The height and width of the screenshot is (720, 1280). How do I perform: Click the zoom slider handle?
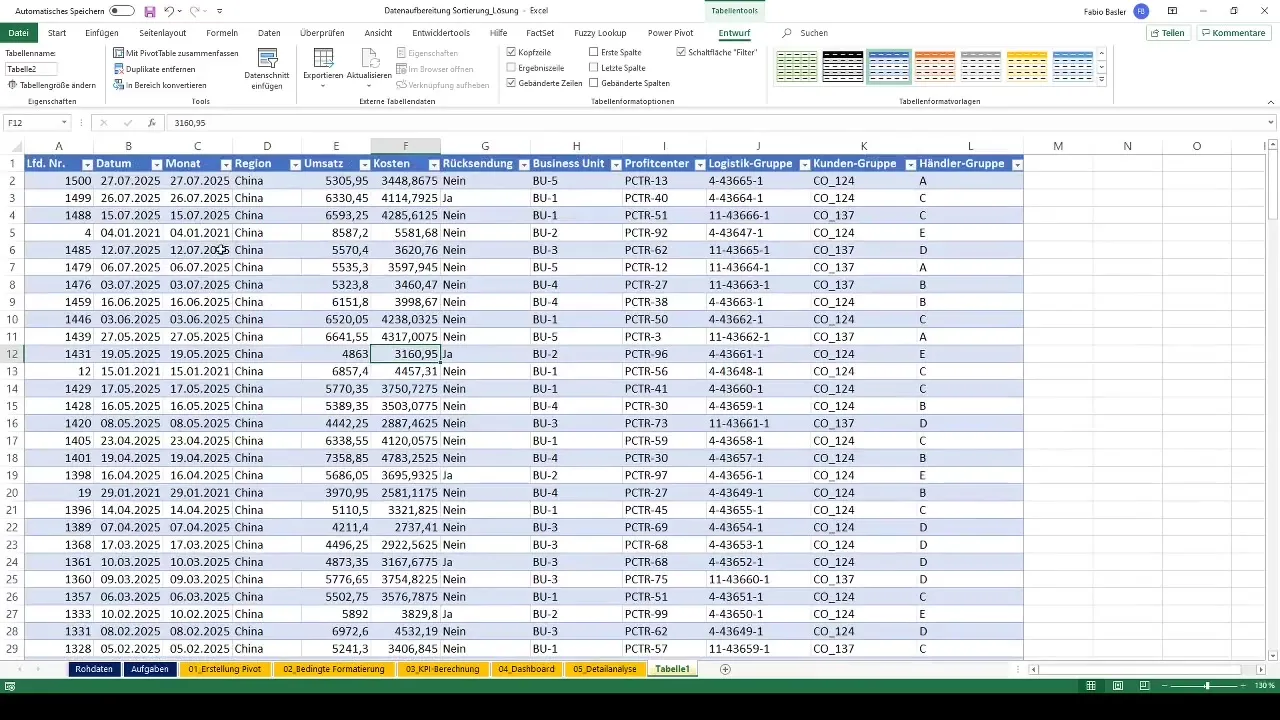click(x=1207, y=686)
